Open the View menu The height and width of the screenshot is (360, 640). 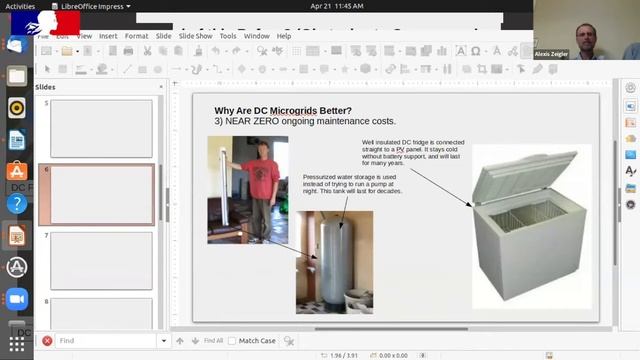(84, 36)
